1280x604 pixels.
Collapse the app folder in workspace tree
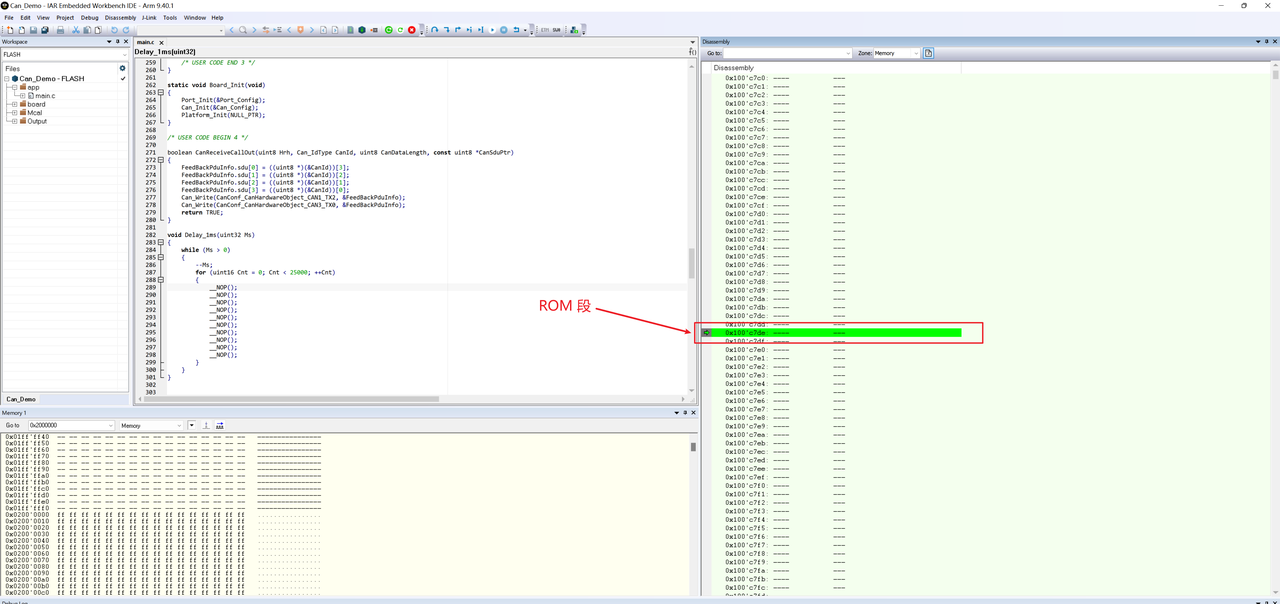(x=15, y=87)
